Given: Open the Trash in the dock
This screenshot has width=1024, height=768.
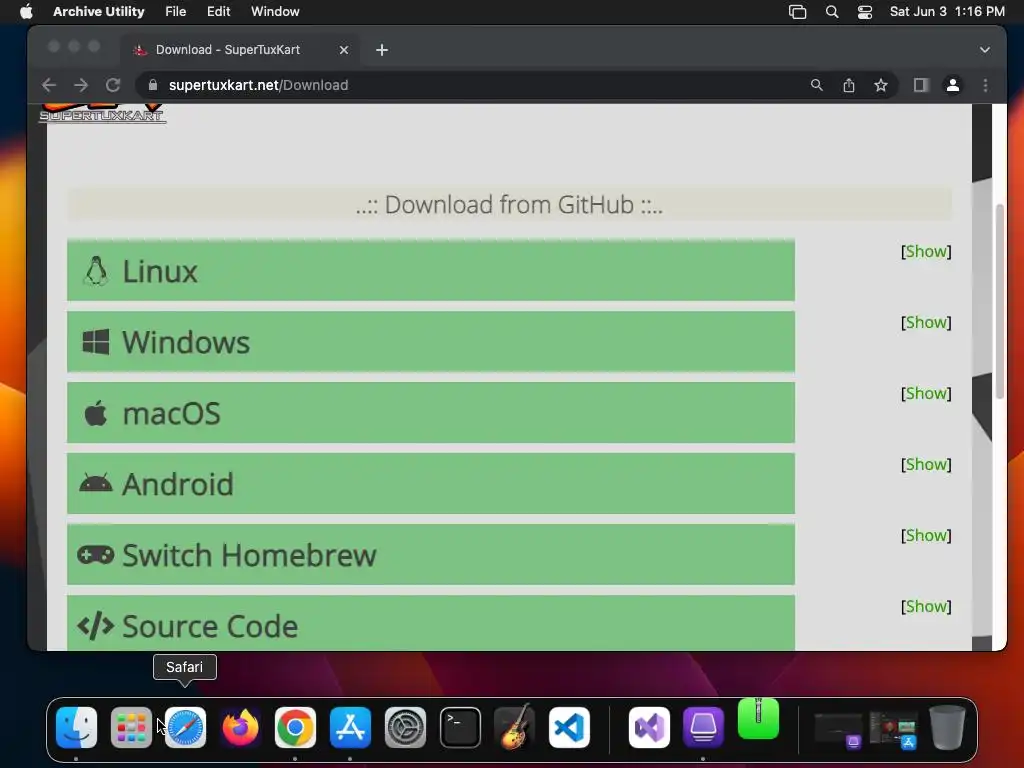Looking at the screenshot, I should (948, 727).
